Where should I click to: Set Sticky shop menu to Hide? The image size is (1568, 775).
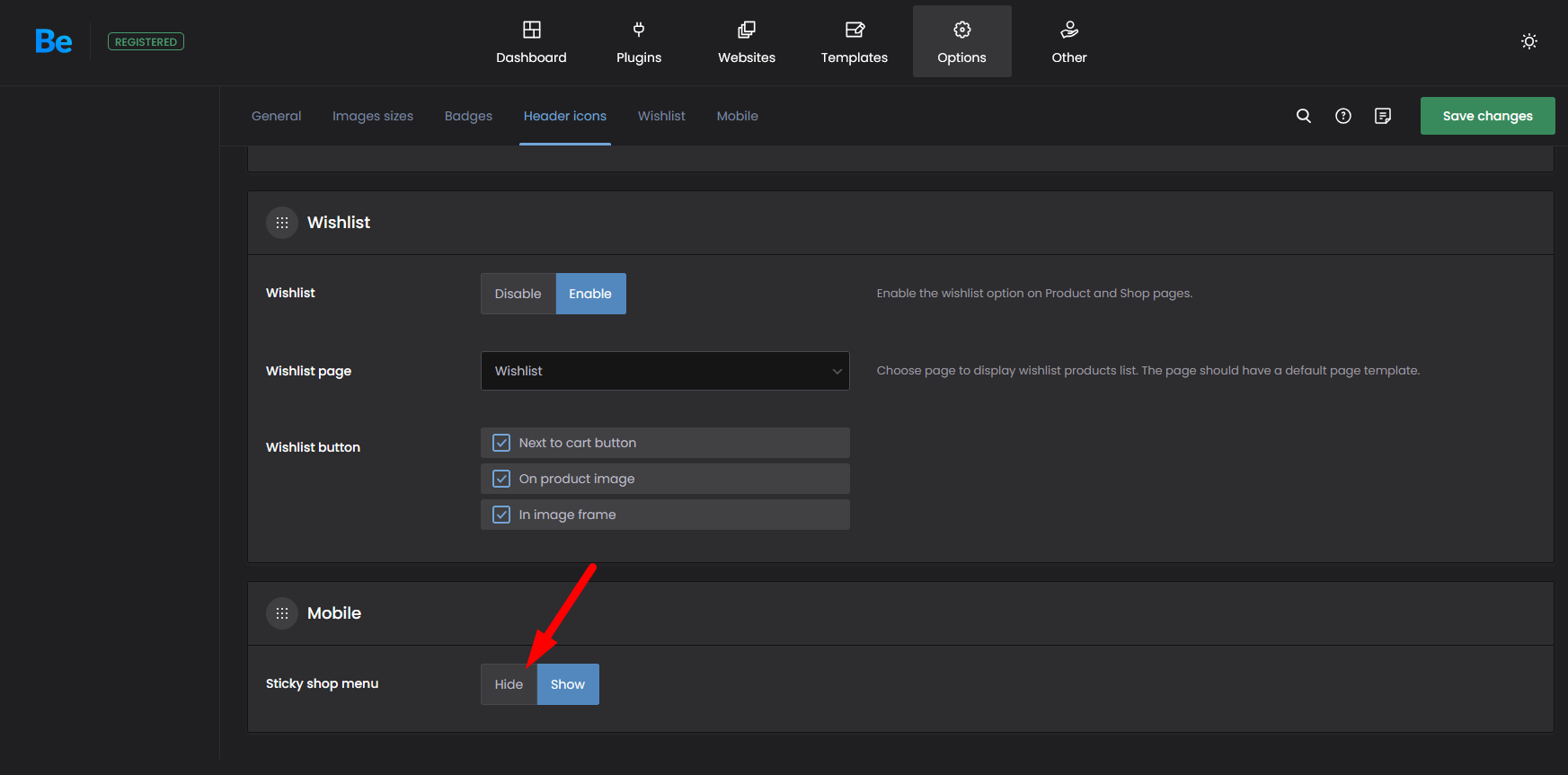pyautogui.click(x=509, y=684)
